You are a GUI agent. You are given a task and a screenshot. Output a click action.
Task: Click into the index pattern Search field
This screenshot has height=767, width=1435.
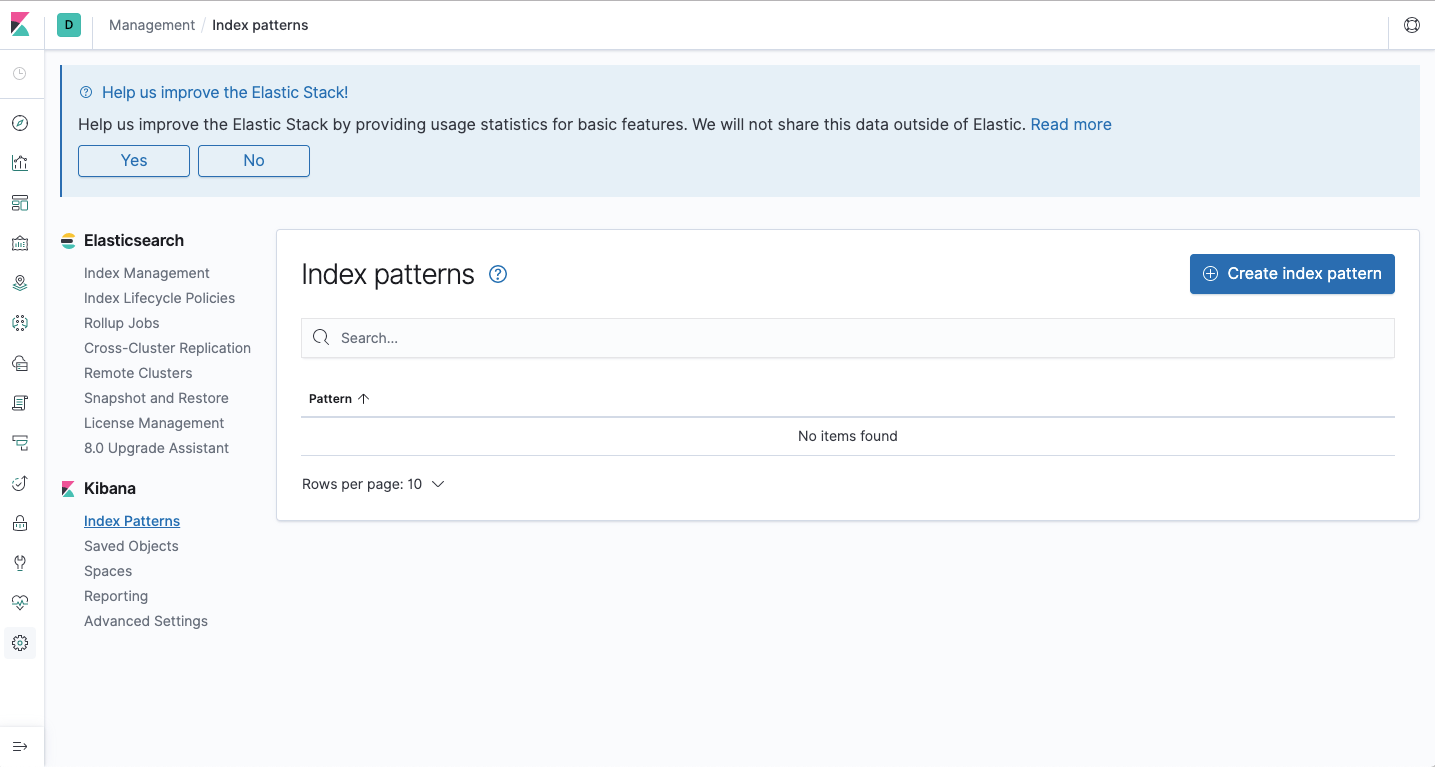[x=848, y=338]
